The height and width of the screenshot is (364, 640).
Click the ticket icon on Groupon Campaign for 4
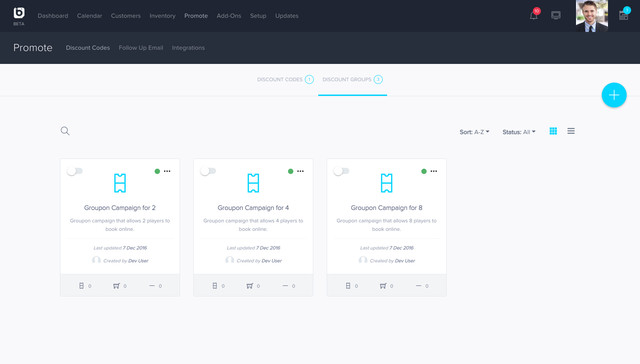(253, 183)
